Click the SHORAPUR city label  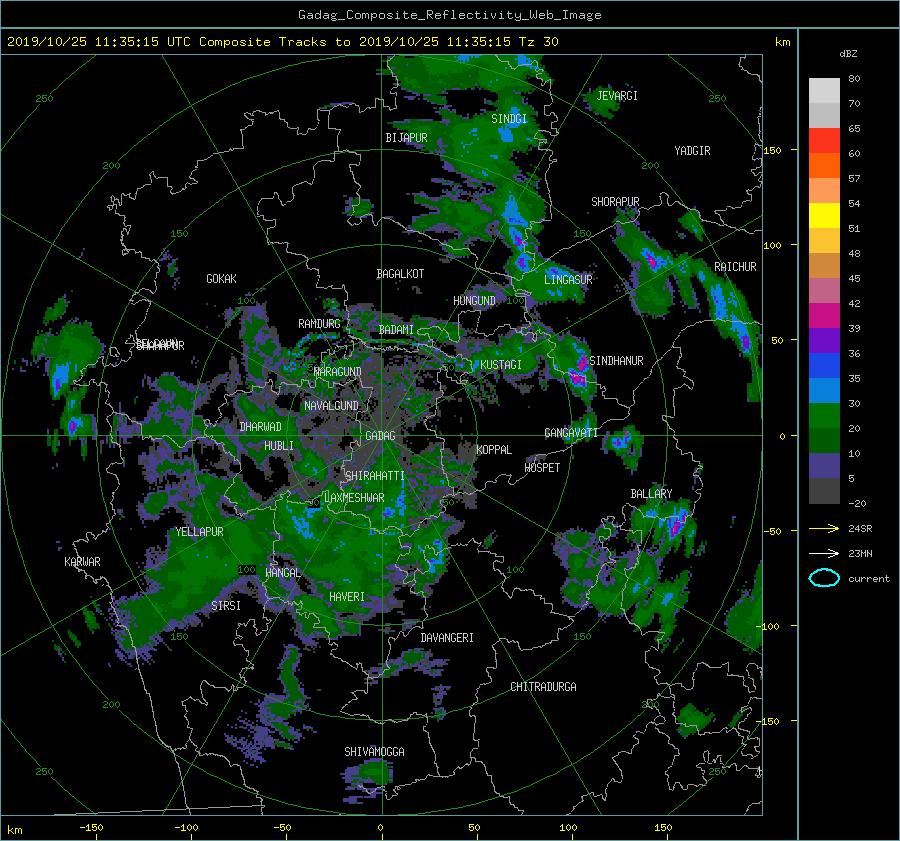click(615, 202)
